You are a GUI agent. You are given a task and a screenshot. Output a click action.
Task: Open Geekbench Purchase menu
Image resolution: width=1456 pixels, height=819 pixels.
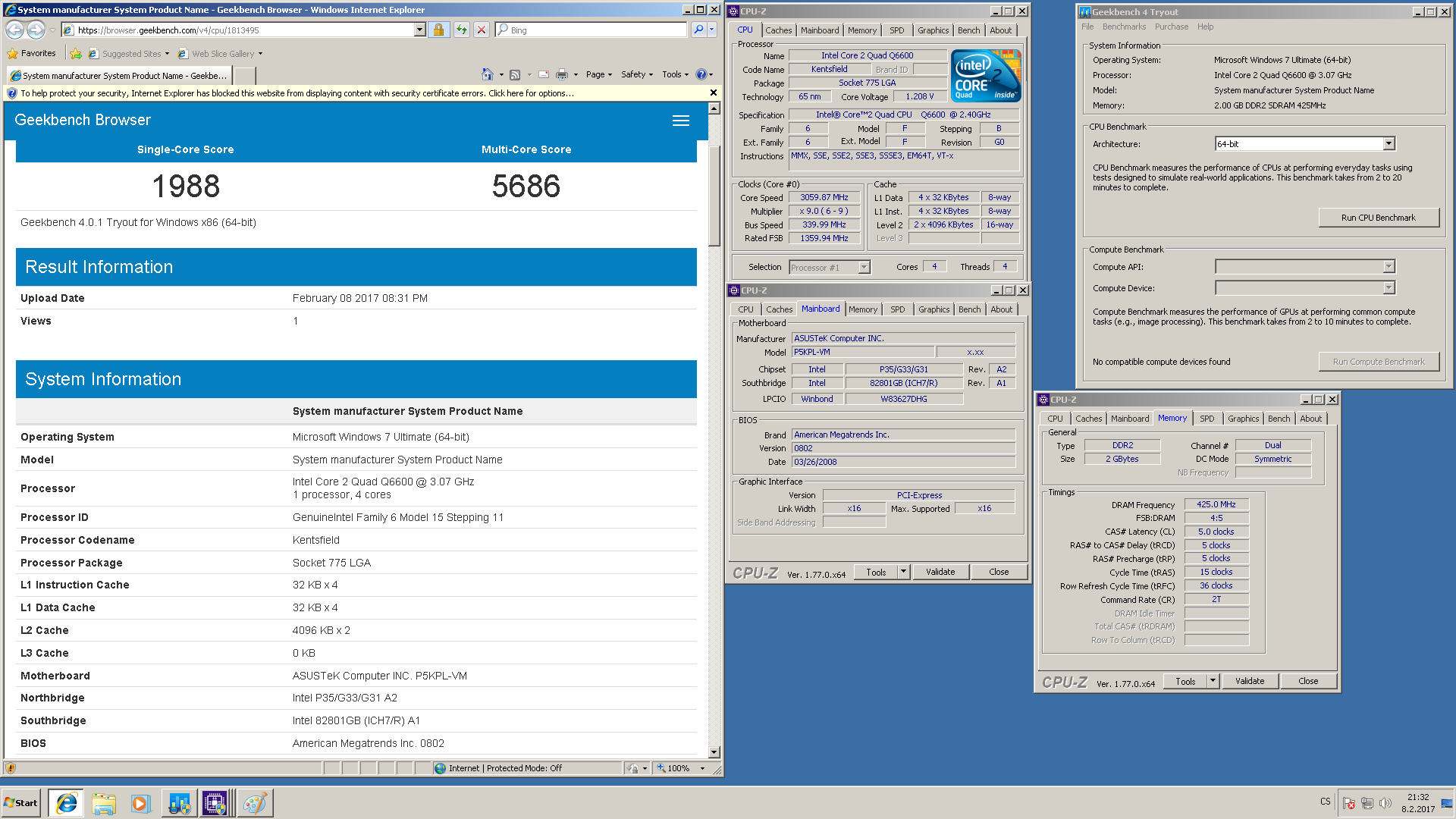[1172, 27]
